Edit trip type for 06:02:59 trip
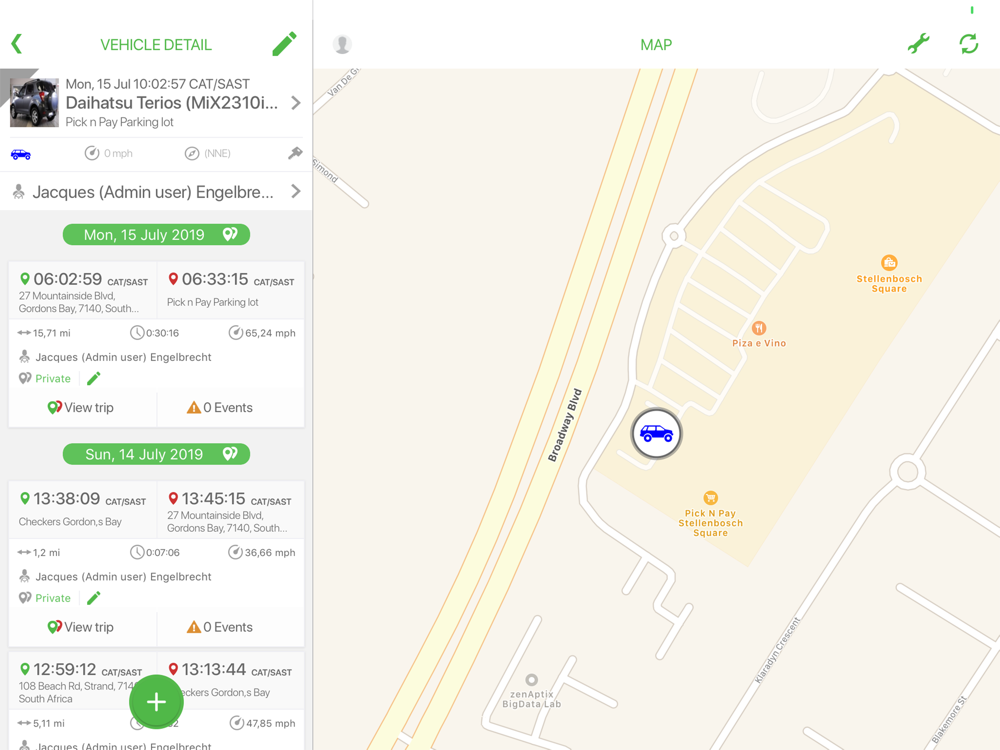Image resolution: width=1000 pixels, height=750 pixels. (x=94, y=379)
